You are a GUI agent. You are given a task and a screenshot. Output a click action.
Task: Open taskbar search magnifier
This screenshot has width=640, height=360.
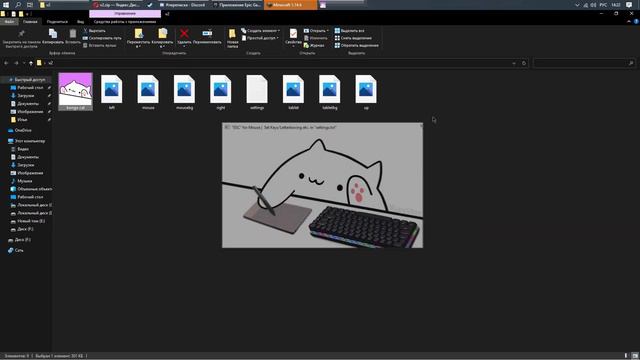pyautogui.click(x=18, y=5)
